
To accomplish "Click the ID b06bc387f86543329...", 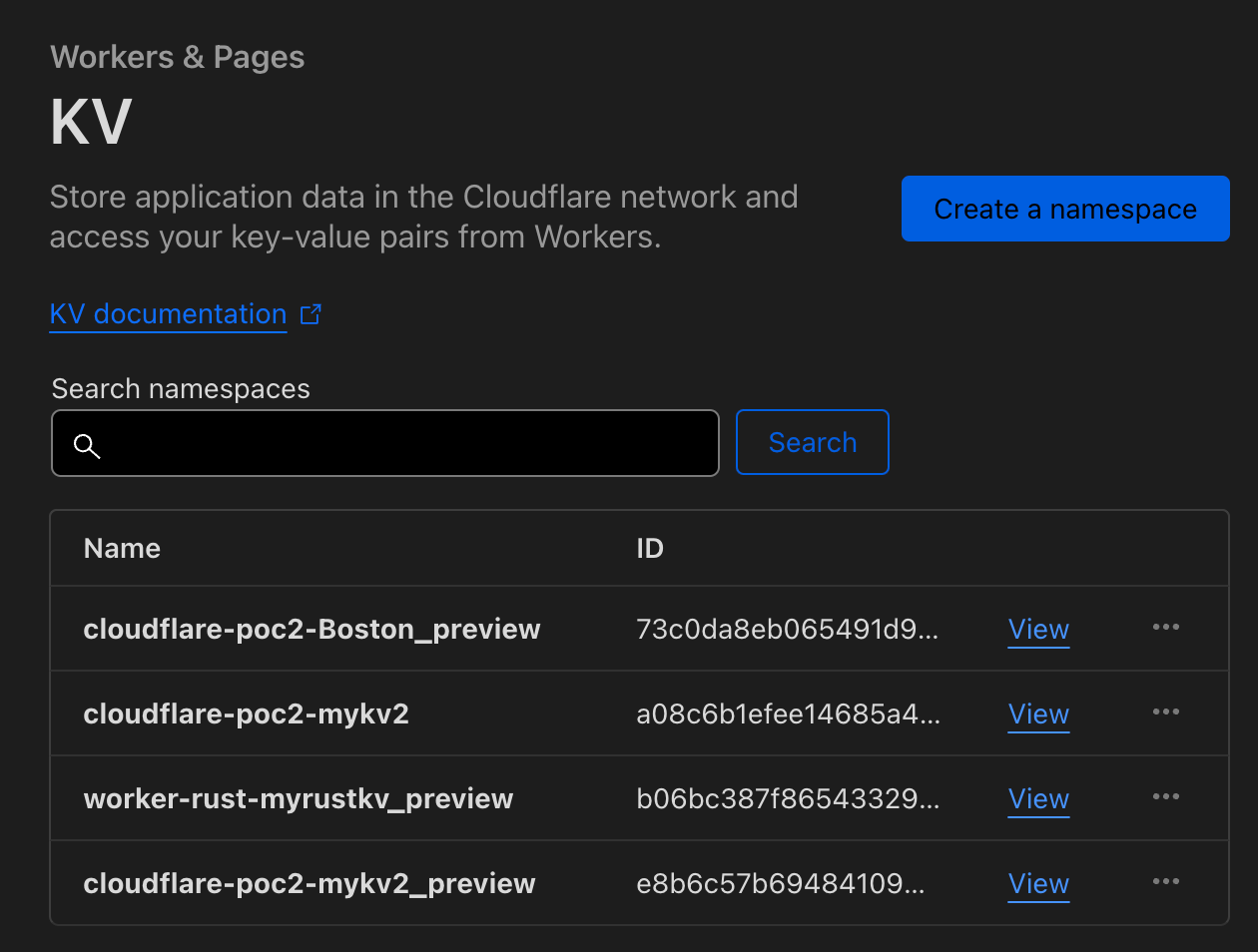I will coord(788,799).
